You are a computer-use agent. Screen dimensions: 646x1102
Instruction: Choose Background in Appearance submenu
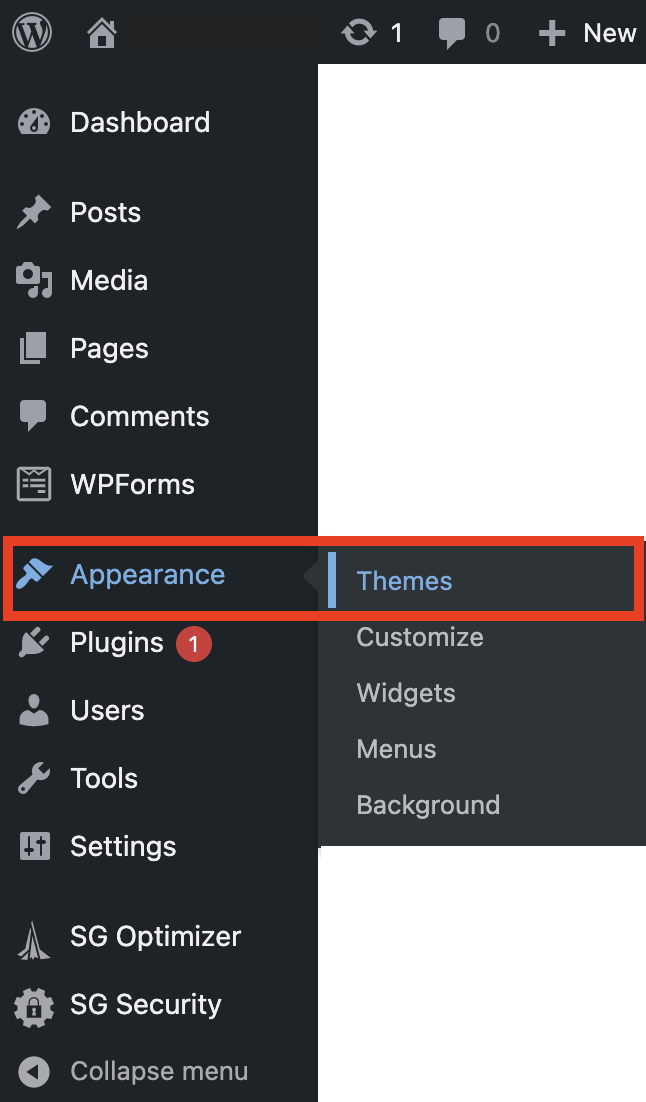(428, 805)
